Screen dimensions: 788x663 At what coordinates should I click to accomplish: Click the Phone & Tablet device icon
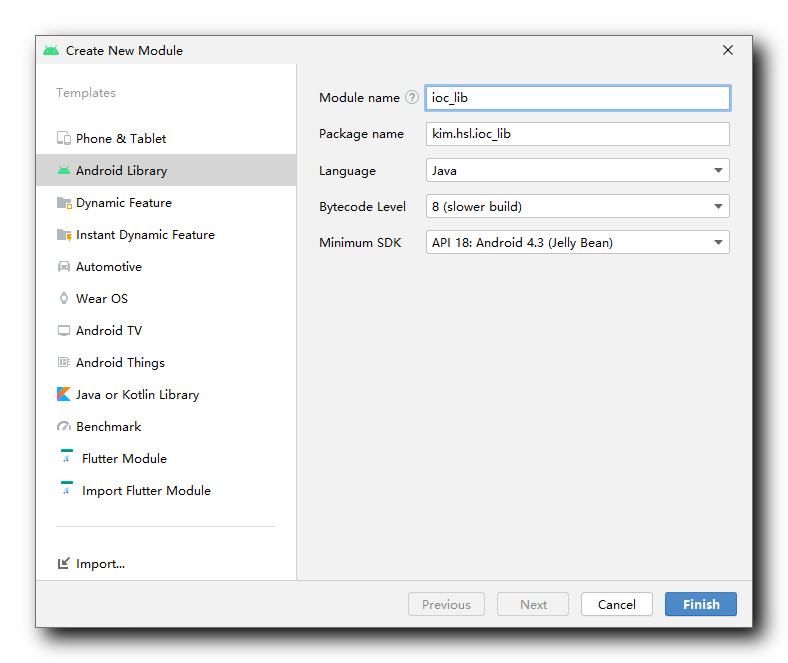click(x=64, y=138)
